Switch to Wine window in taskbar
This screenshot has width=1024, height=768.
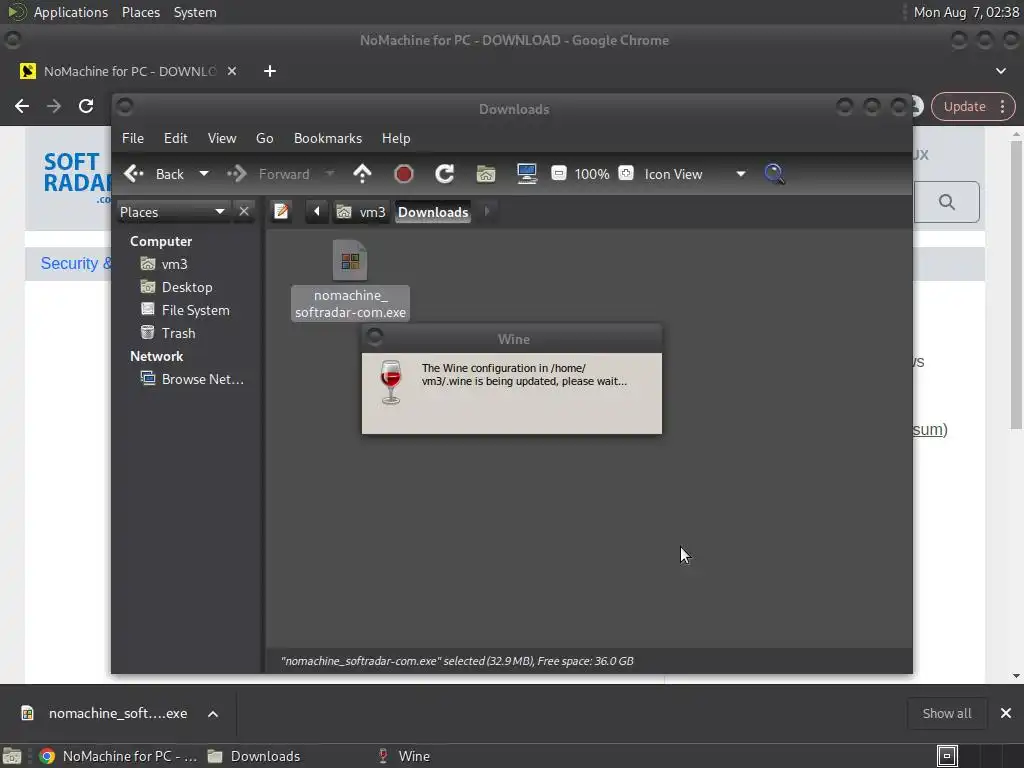tap(405, 756)
